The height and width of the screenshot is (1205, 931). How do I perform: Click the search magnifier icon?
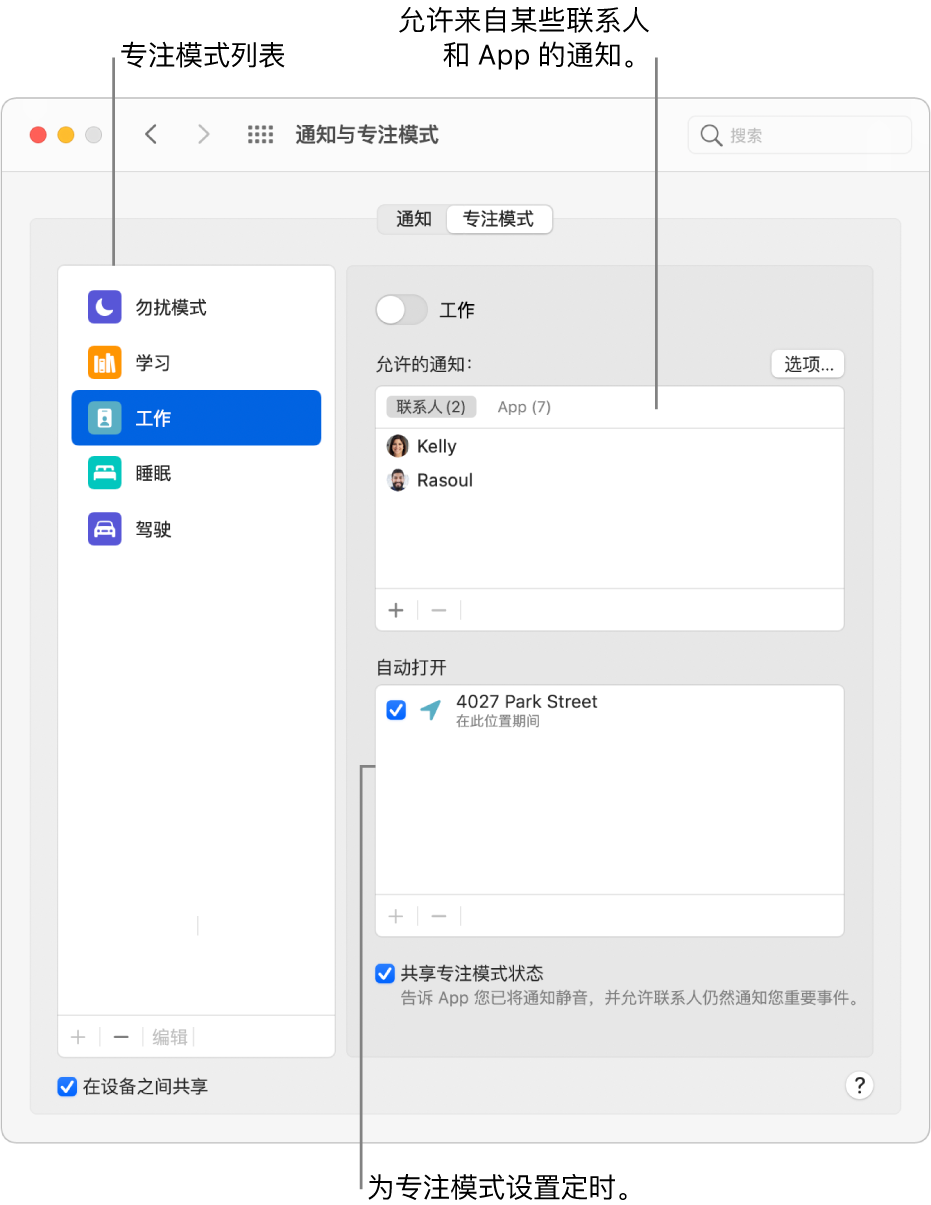(x=711, y=135)
